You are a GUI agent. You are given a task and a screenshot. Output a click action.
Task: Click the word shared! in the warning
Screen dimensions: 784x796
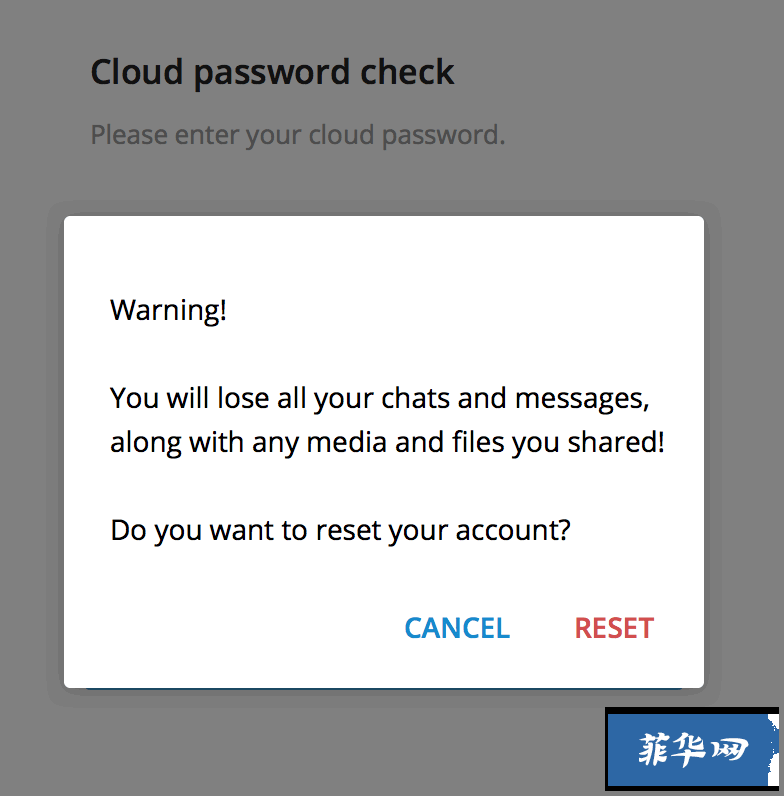point(616,442)
